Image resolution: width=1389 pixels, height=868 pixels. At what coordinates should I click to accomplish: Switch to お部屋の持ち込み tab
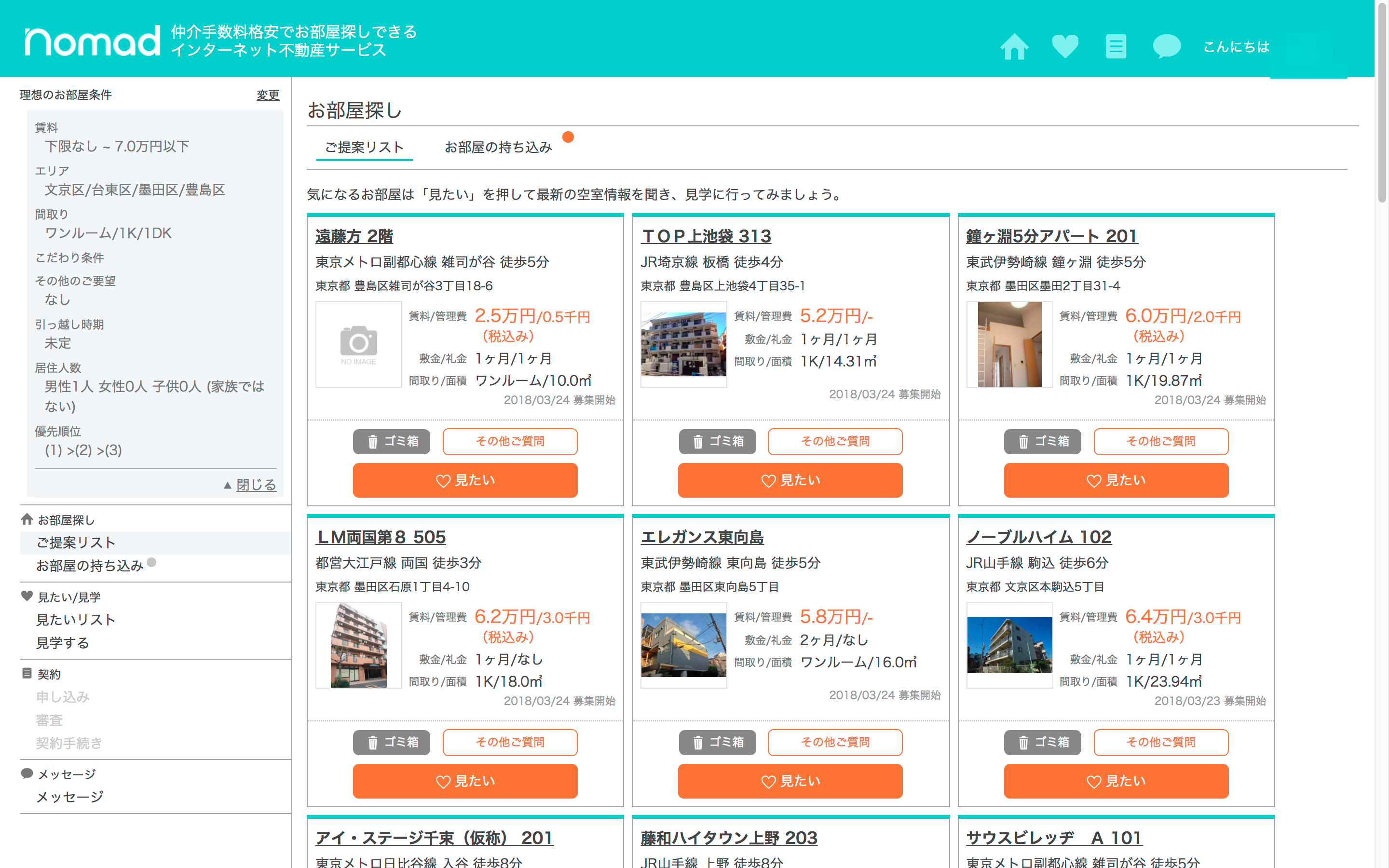pyautogui.click(x=498, y=148)
